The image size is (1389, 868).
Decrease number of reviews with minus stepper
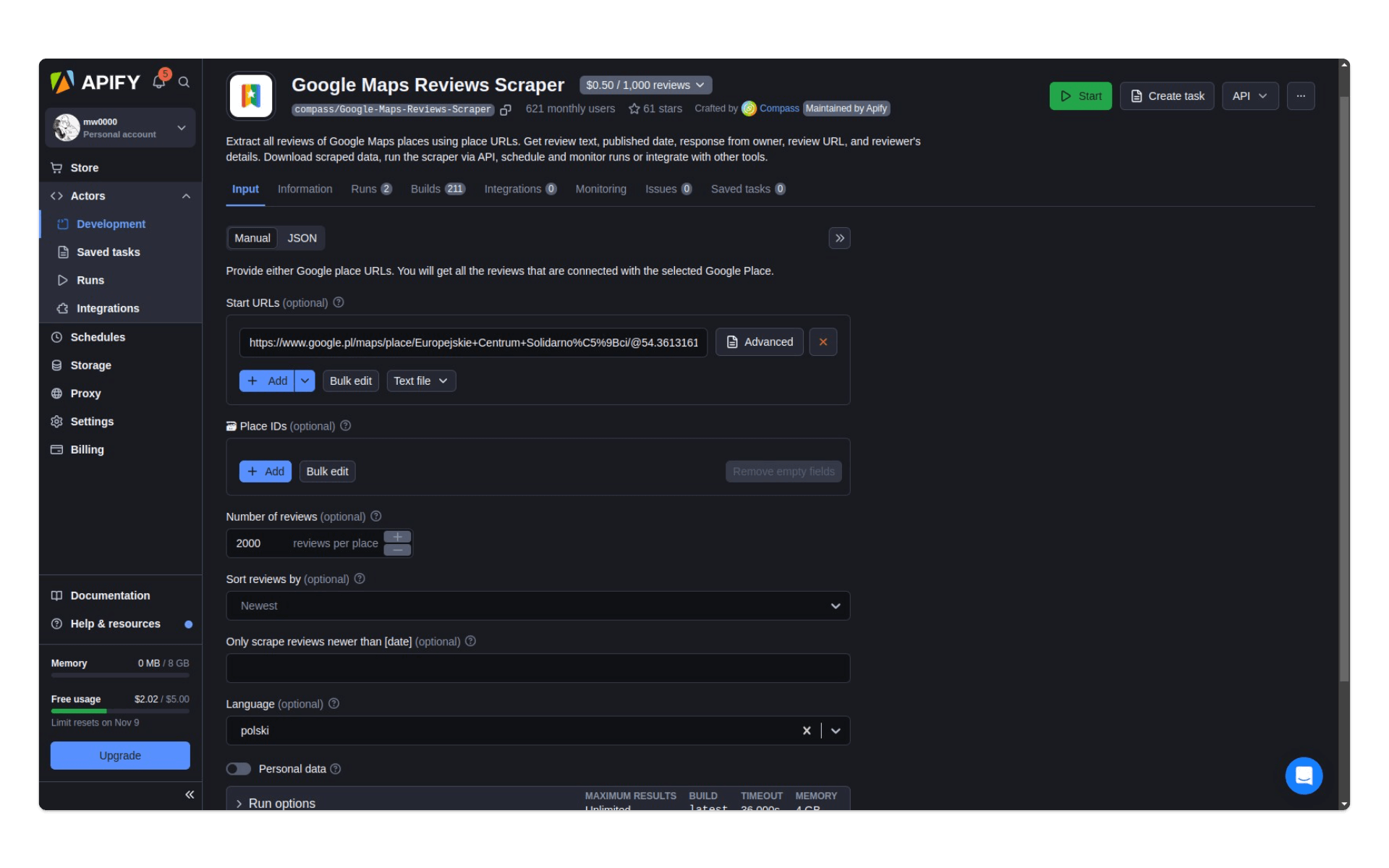coord(397,550)
